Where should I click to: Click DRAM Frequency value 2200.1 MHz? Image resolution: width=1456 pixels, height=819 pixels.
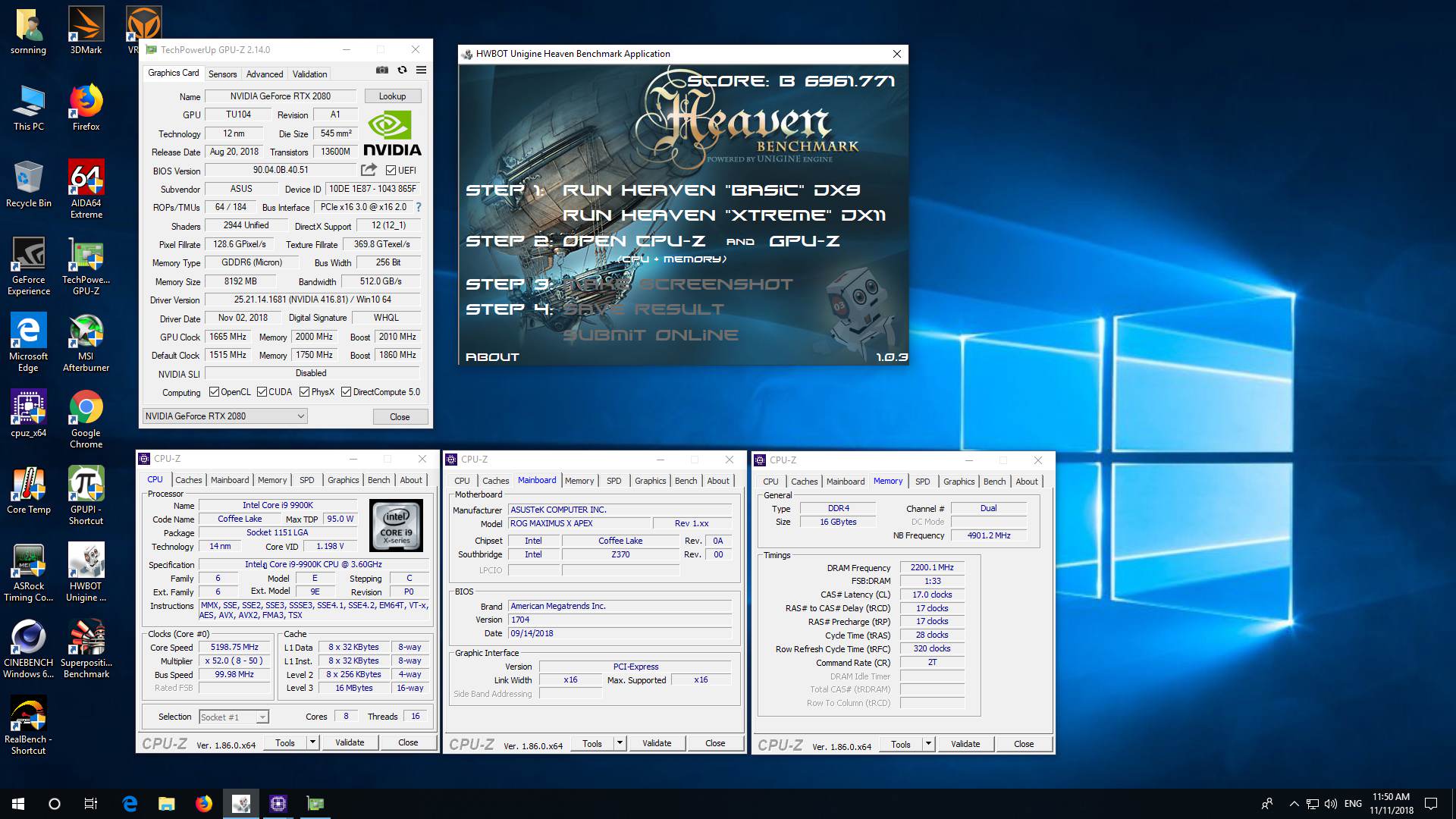(932, 567)
